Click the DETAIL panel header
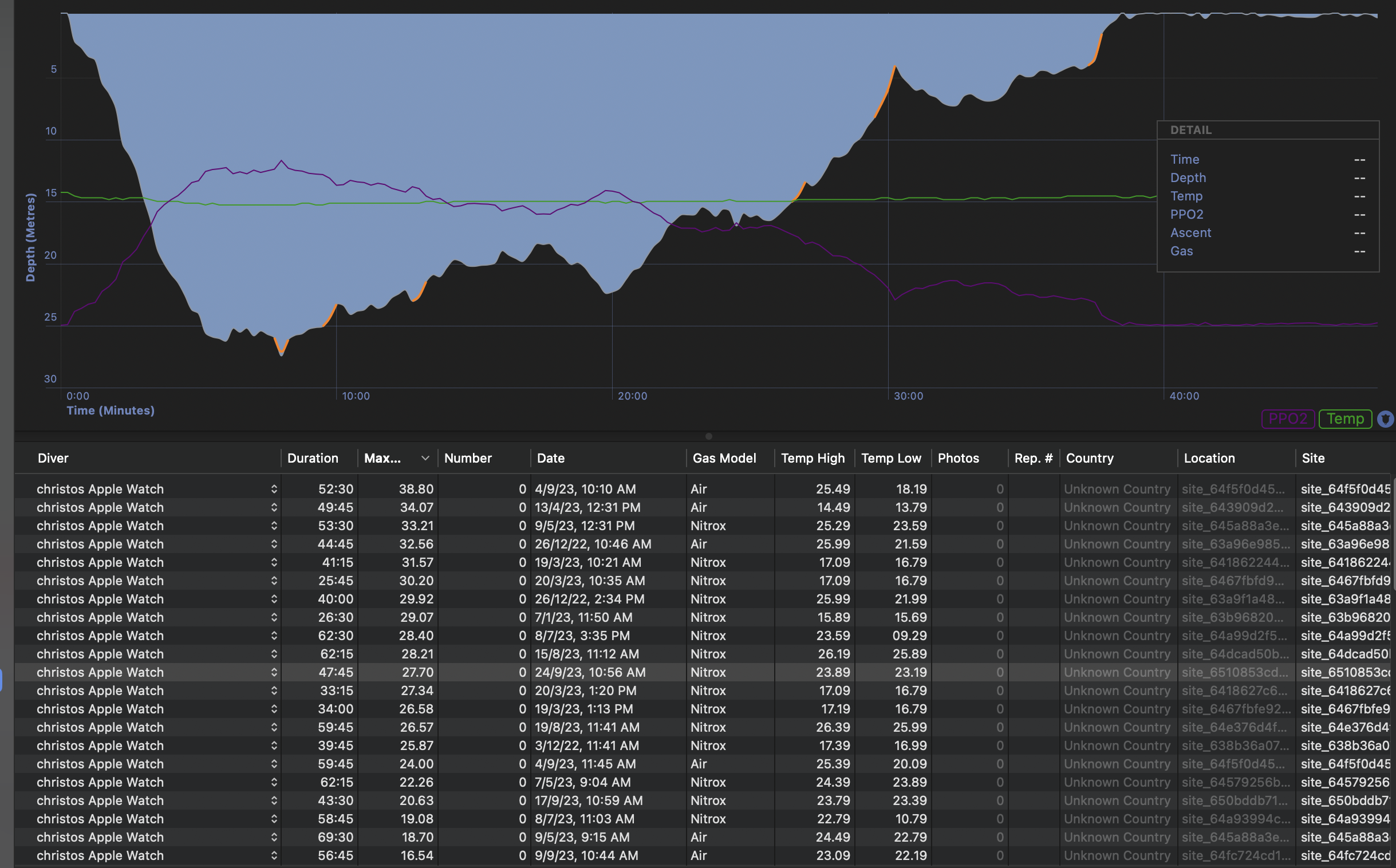Screen dimensions: 1396x868 coord(1191,131)
